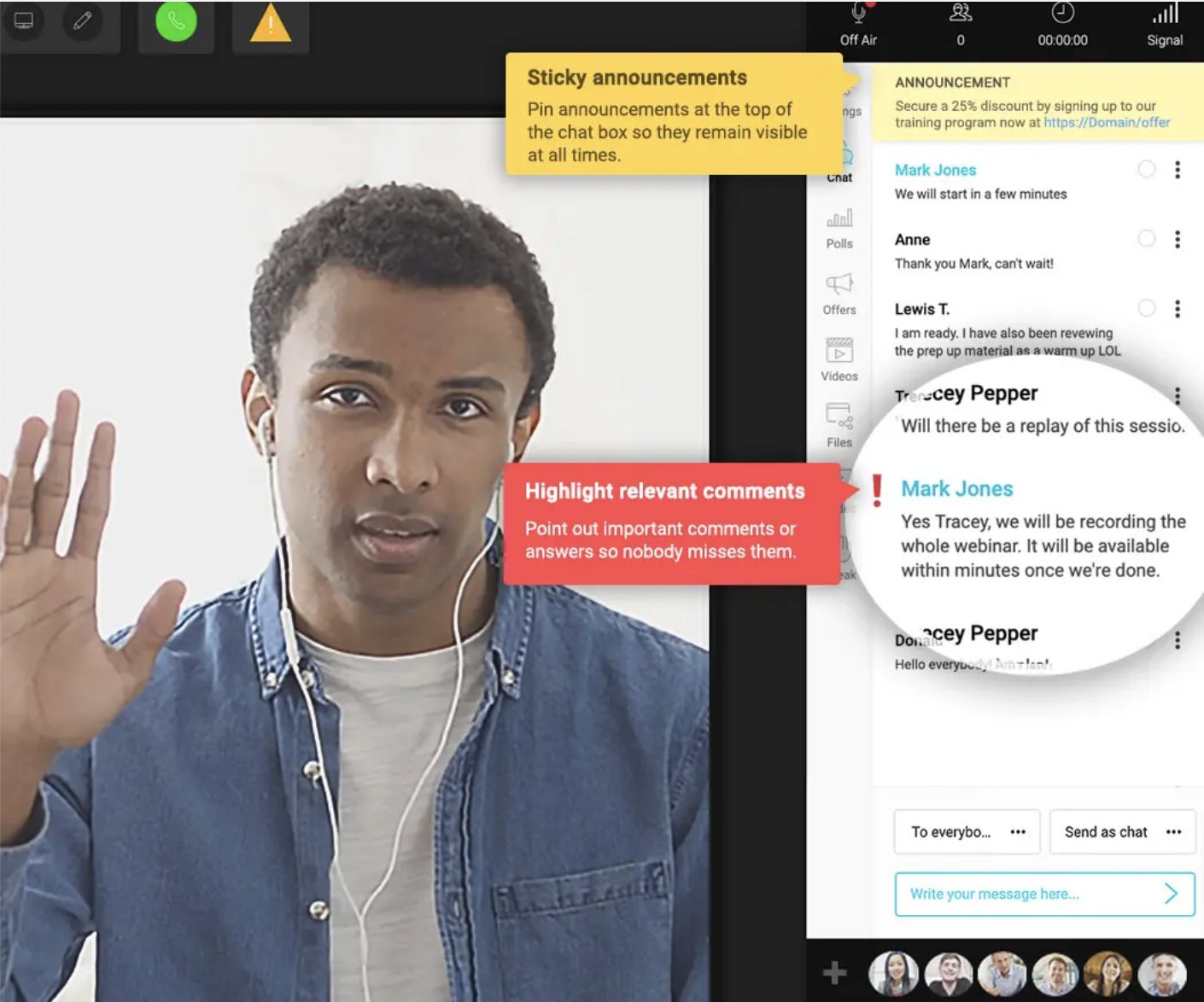Open the three-dot menu on Donald's message
The image size is (1204, 1002).
point(1178,638)
